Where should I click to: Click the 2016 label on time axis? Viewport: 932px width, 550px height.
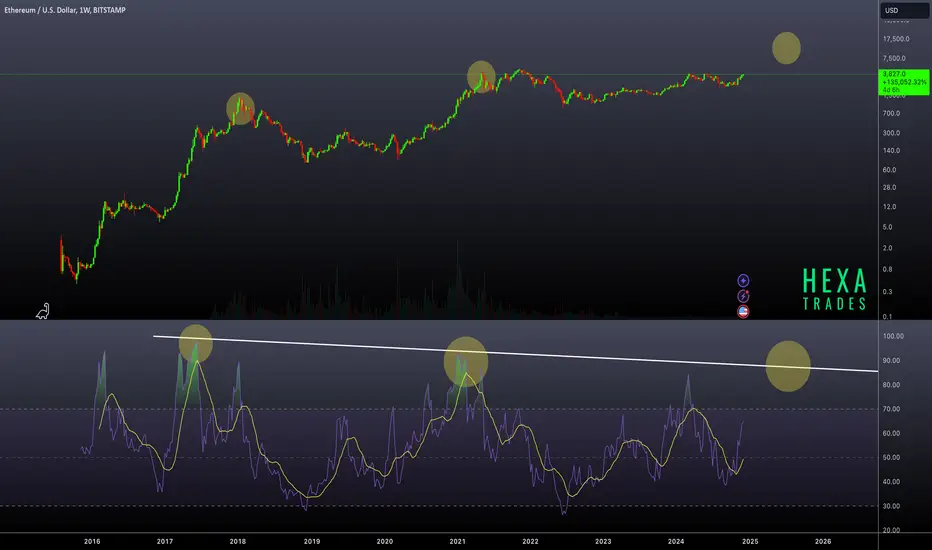[x=92, y=541]
